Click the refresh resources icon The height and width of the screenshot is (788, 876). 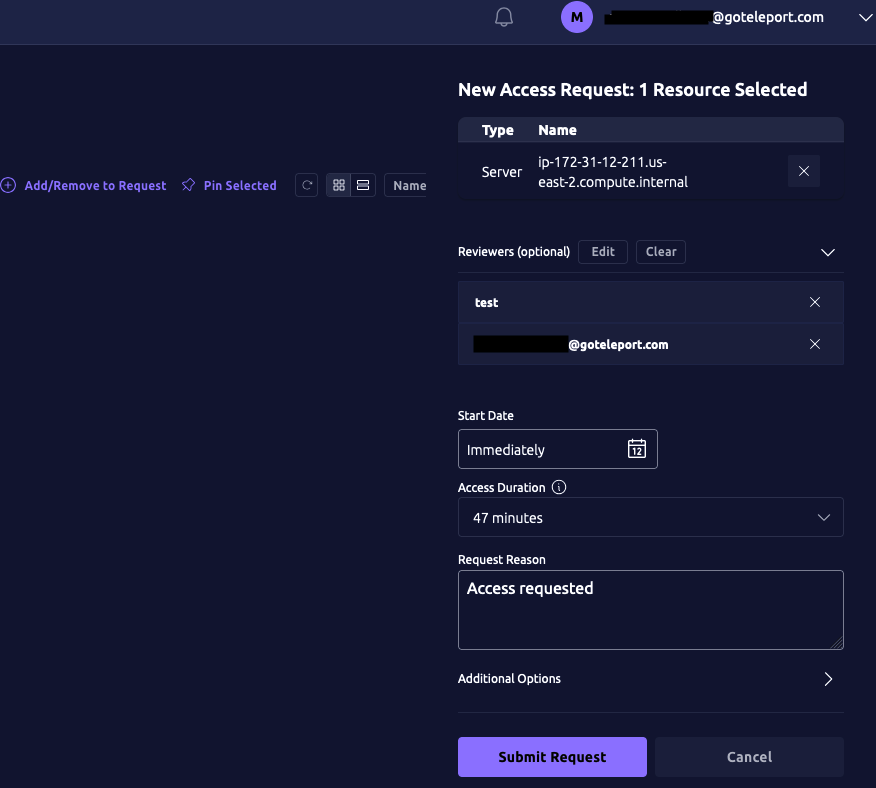click(x=306, y=185)
